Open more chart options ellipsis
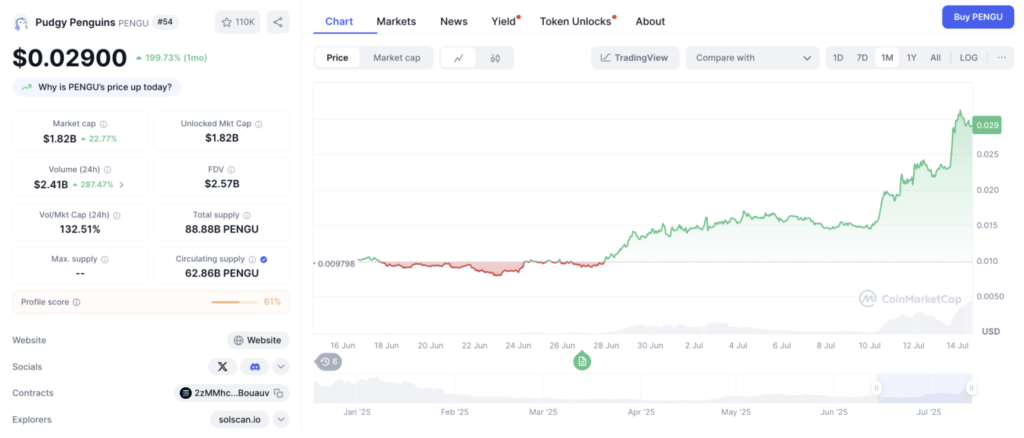1024x438 pixels. point(1002,57)
